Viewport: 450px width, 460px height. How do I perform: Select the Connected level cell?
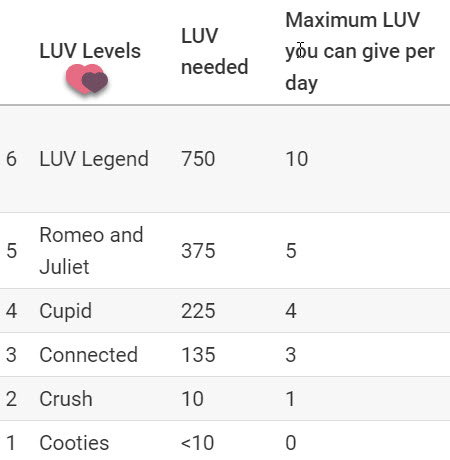point(88,355)
